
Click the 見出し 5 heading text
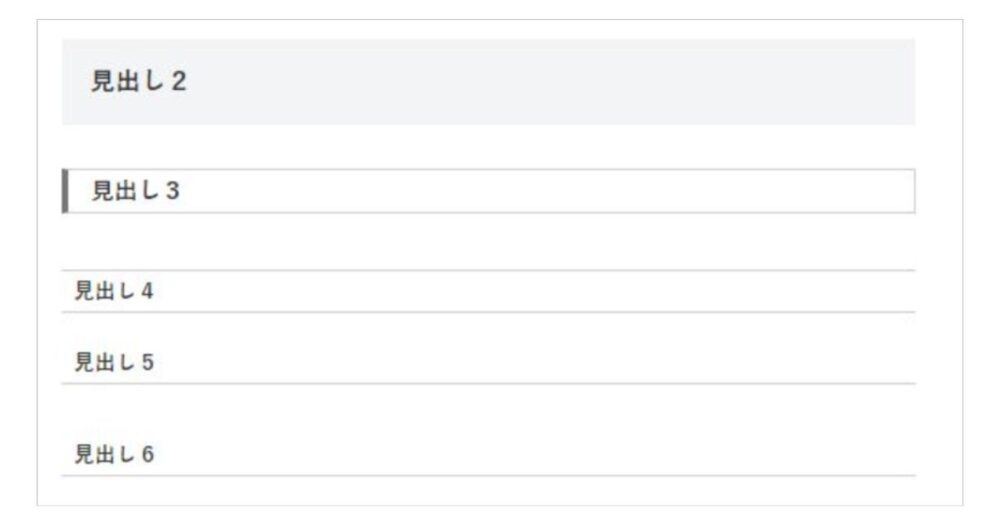pos(113,362)
